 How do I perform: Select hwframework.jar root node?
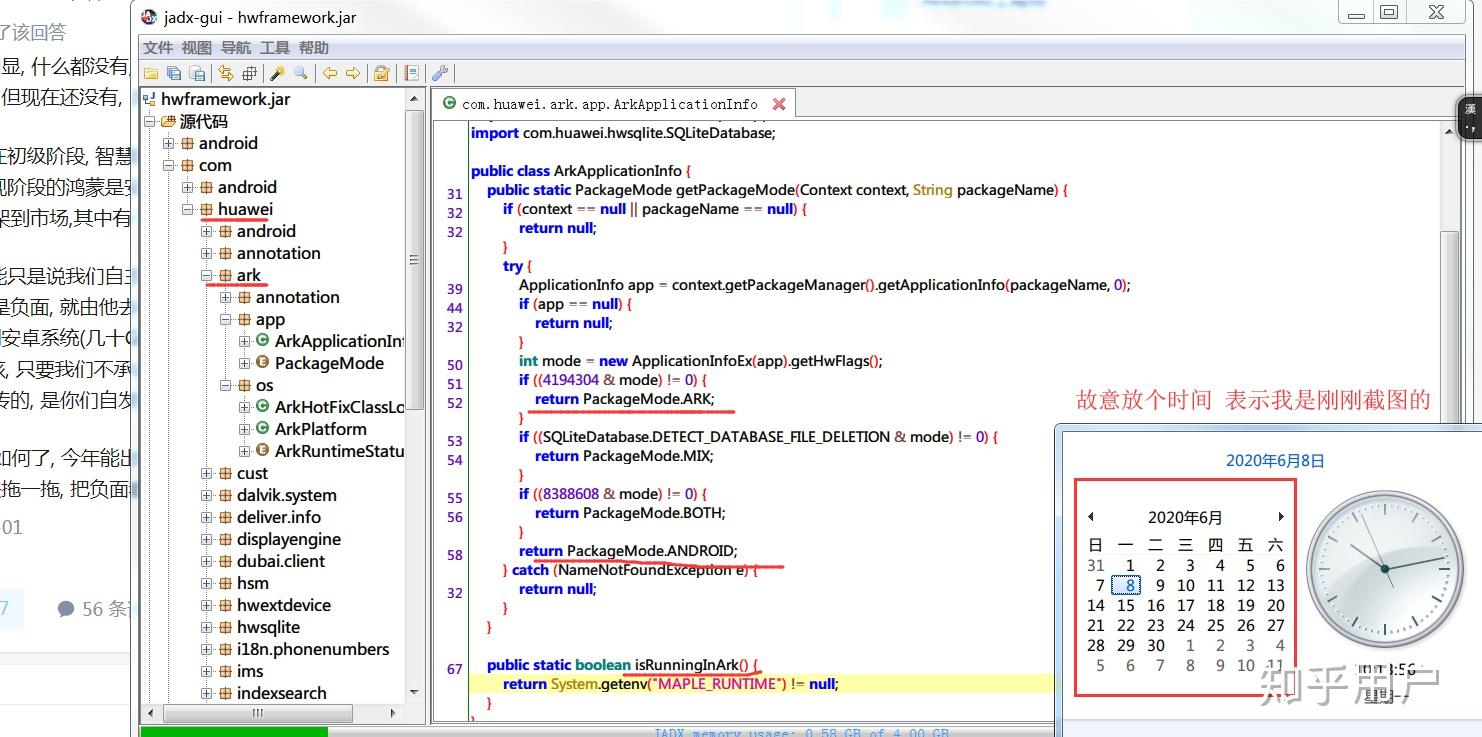coord(226,99)
